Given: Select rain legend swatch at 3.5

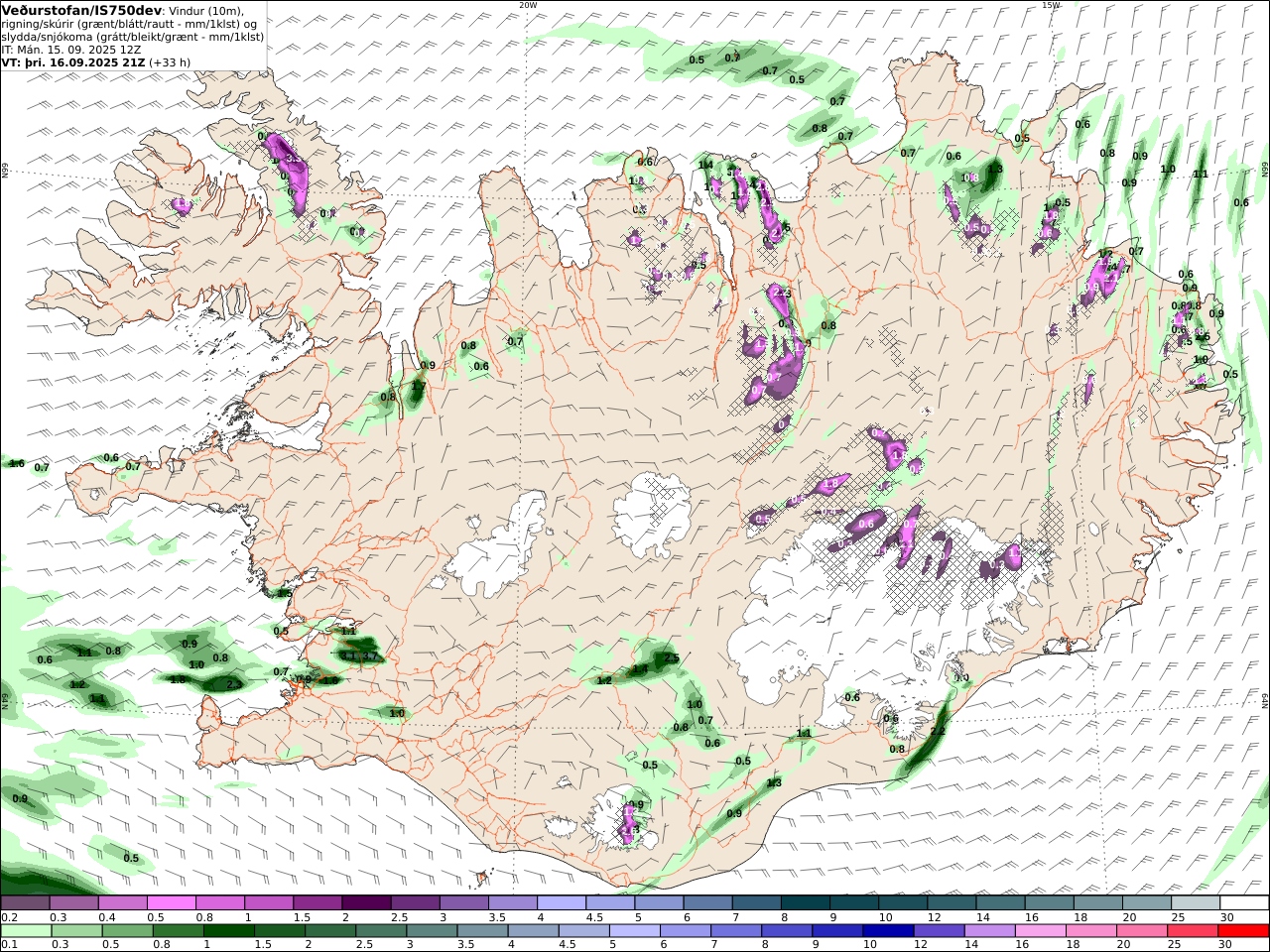Looking at the screenshot, I should [x=481, y=931].
